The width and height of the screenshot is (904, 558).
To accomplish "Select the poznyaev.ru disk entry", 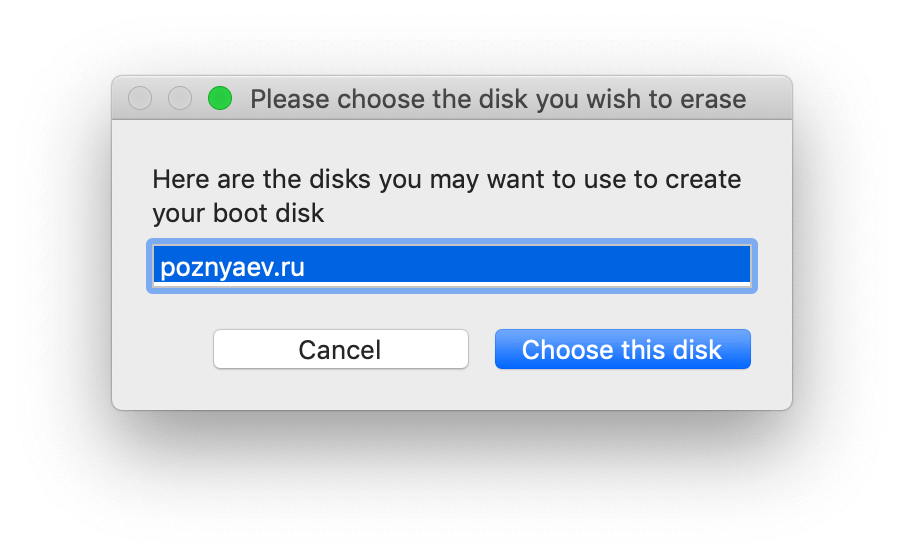I will point(450,267).
